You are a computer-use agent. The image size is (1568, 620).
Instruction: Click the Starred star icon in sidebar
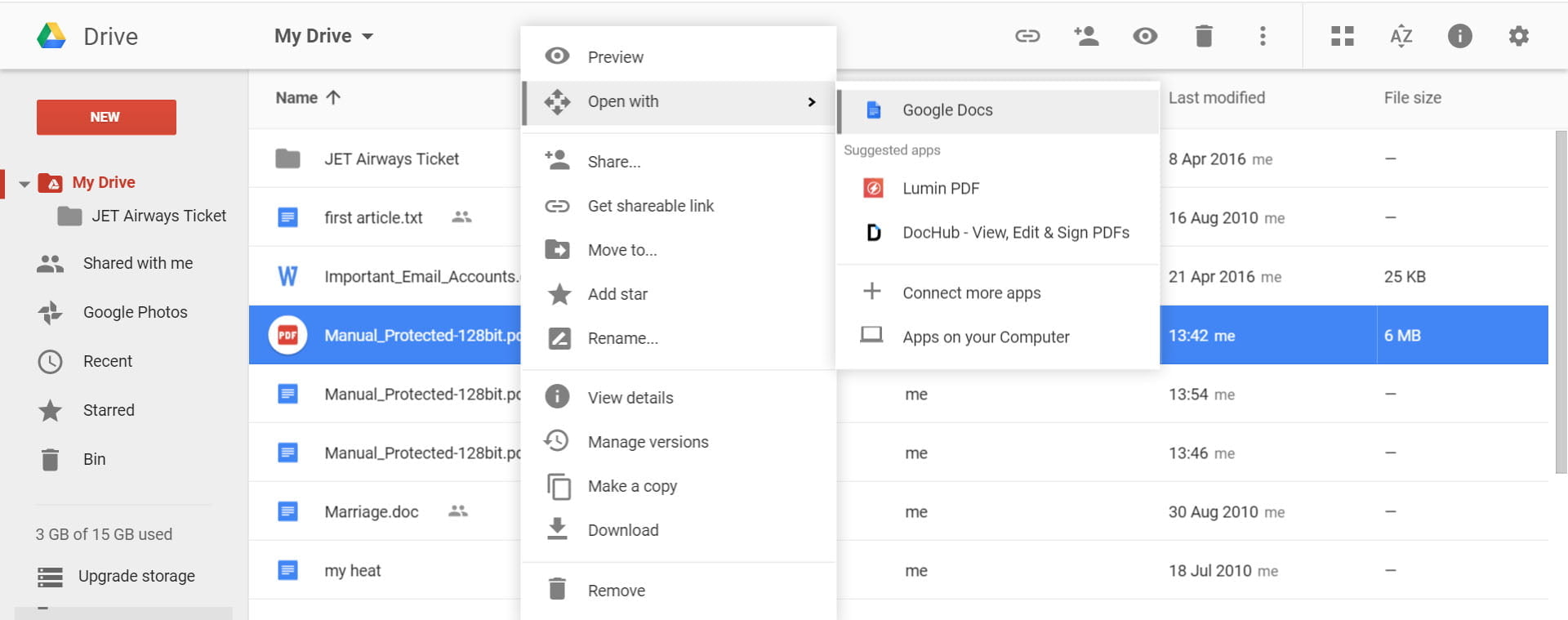pos(50,410)
